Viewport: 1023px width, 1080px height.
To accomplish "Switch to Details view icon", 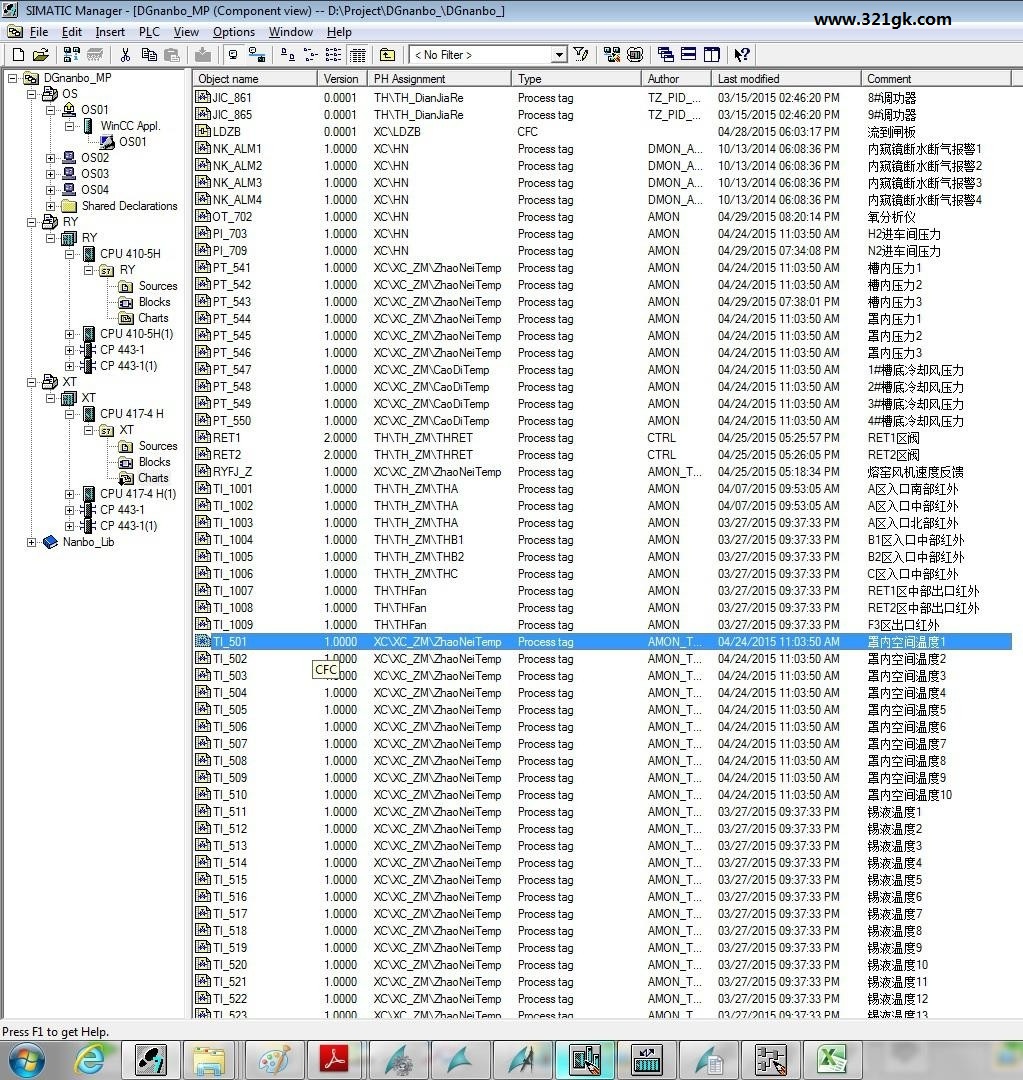I will [x=358, y=54].
